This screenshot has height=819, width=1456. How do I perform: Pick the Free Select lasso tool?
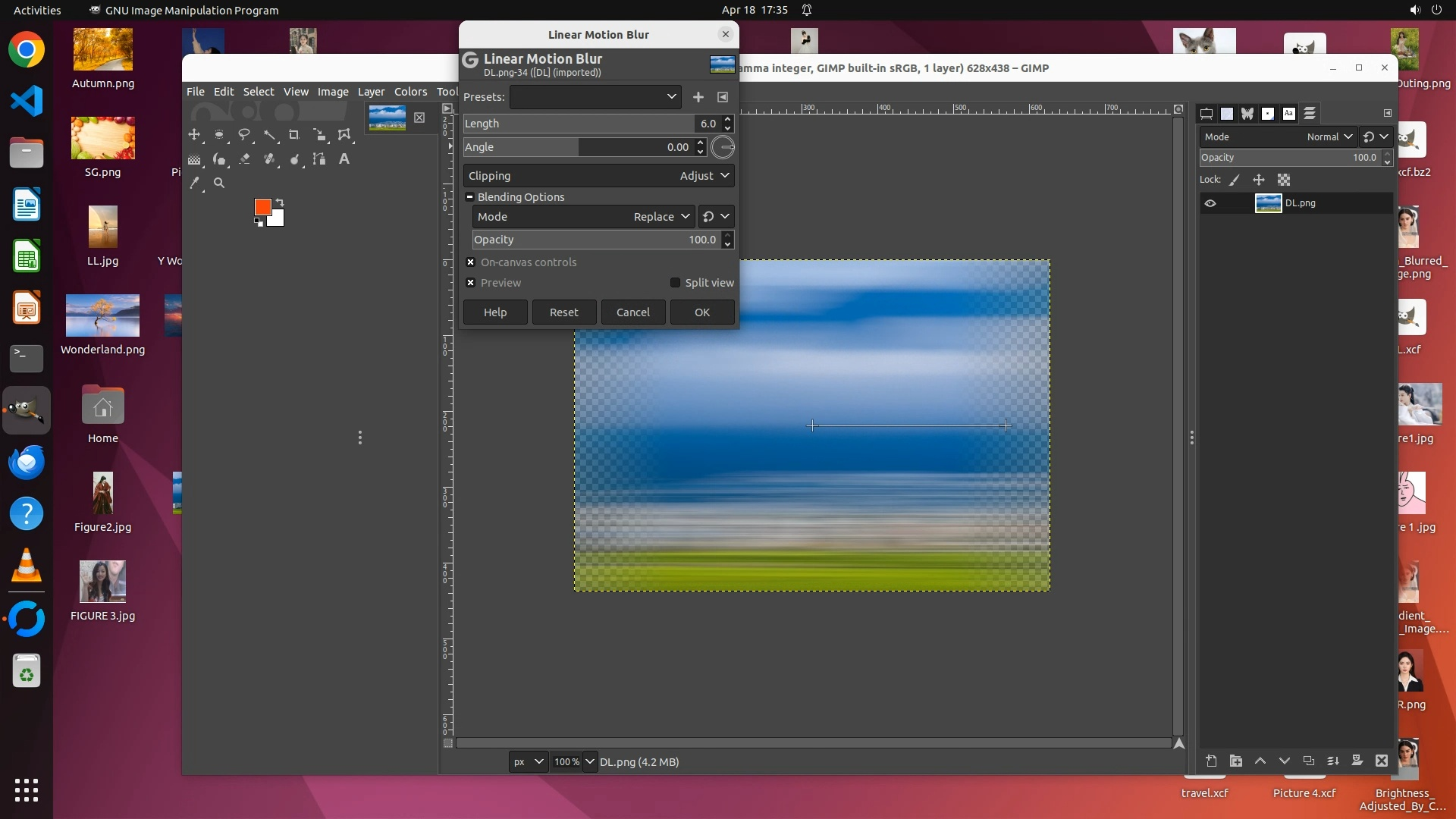tap(243, 135)
